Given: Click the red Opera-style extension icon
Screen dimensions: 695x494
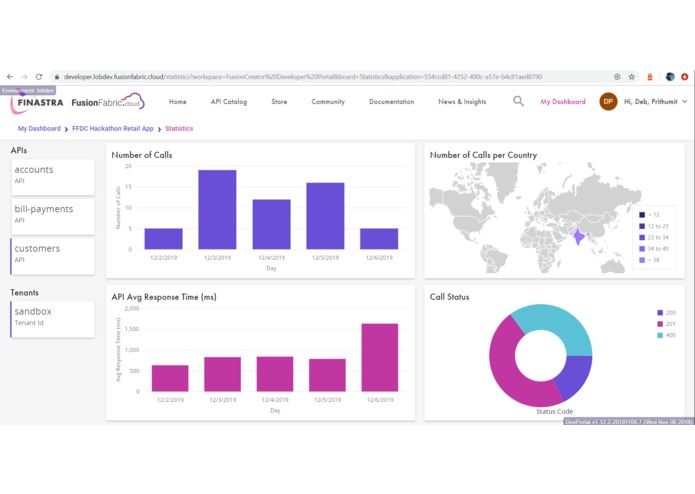Looking at the screenshot, I should click(x=684, y=77).
